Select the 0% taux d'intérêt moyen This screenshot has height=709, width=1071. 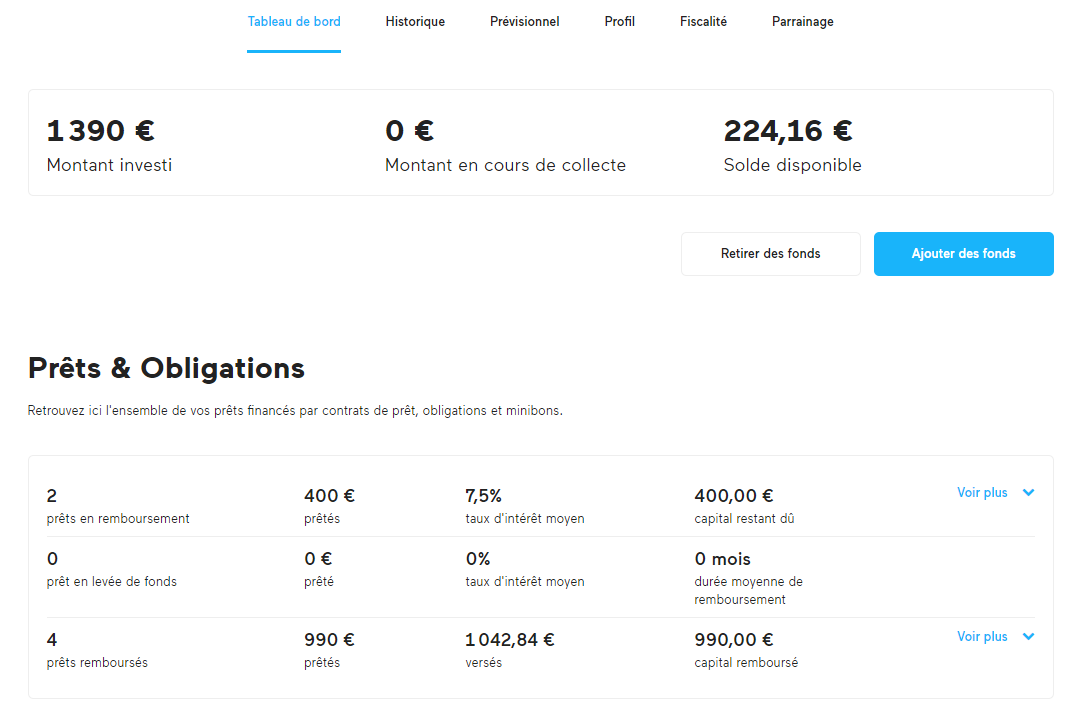pos(478,559)
